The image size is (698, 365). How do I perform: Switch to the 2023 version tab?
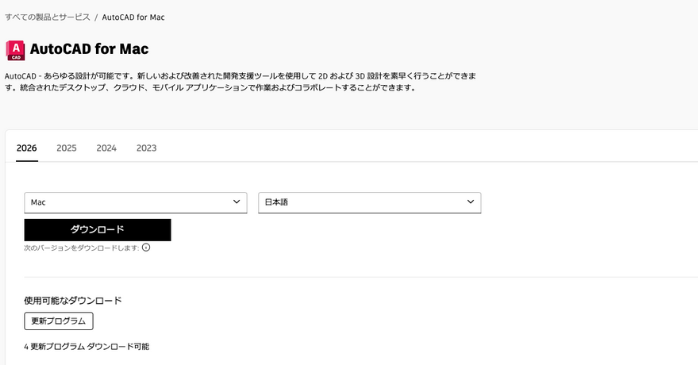click(146, 148)
